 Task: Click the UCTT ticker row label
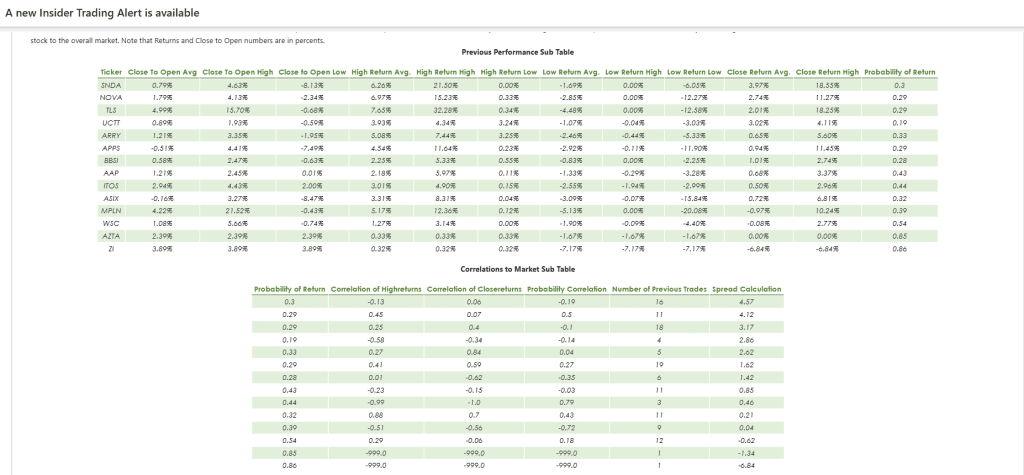tap(110, 122)
